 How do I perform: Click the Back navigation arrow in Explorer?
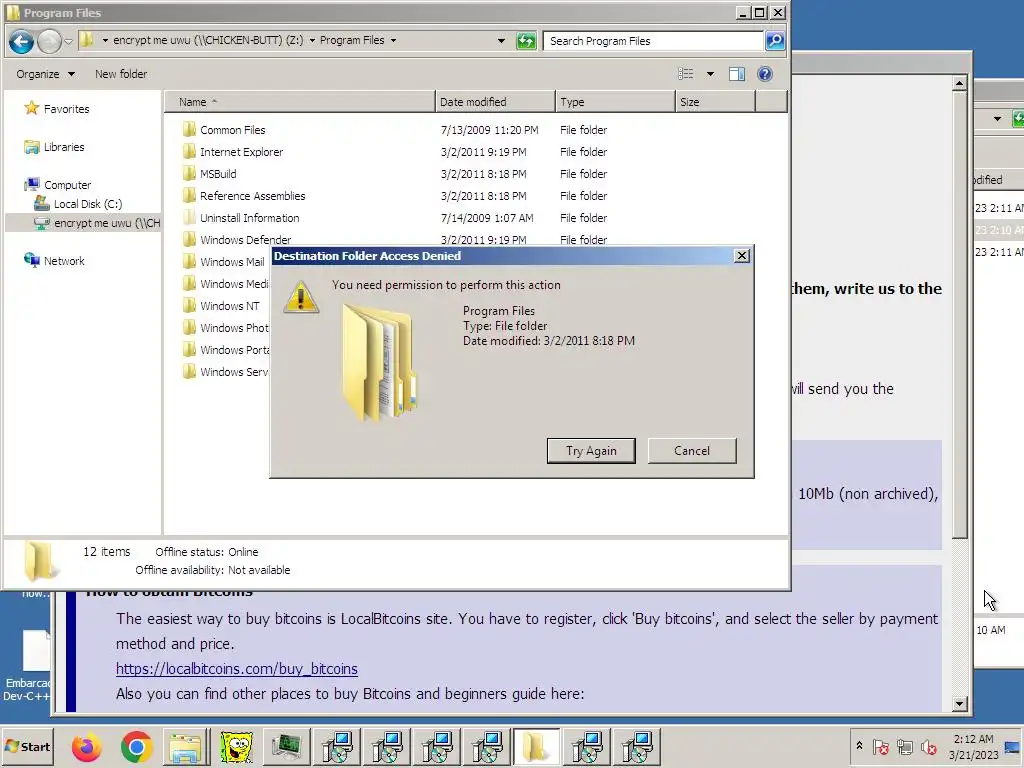tap(21, 41)
